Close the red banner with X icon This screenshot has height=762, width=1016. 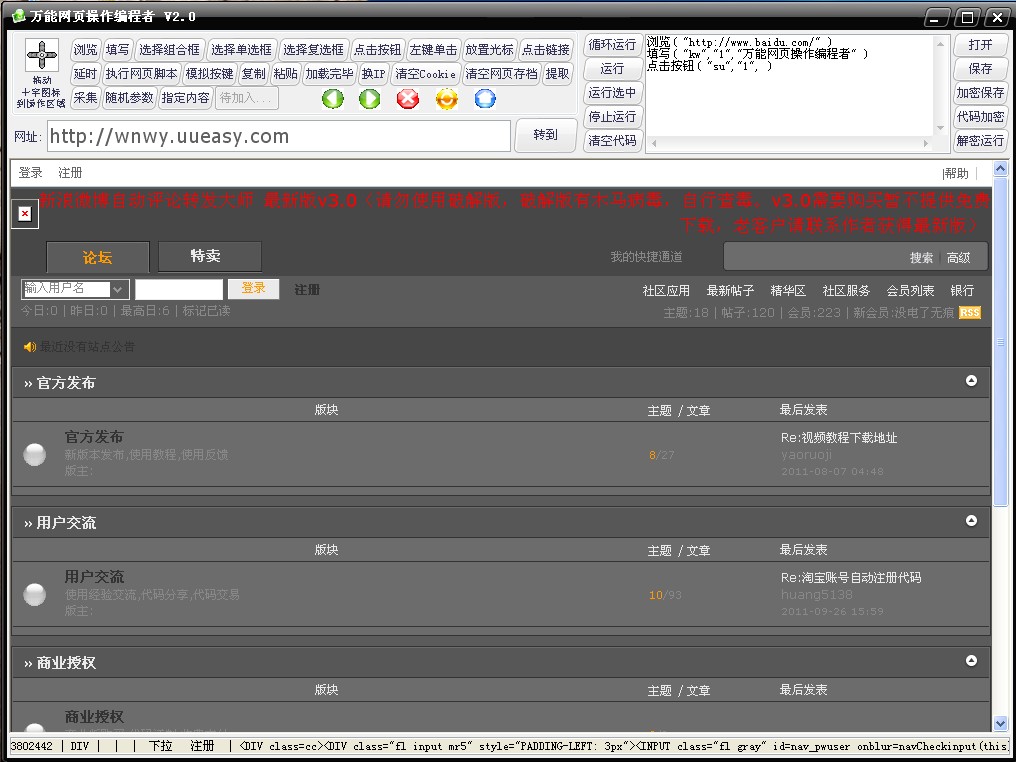25,214
